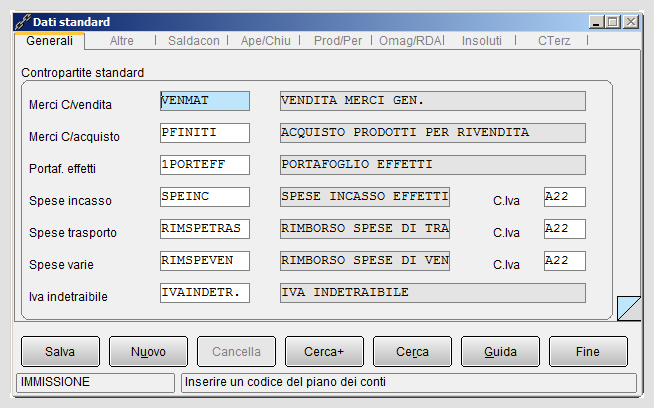Click the Iva indetraibile code field
Image resolution: width=654 pixels, height=408 pixels.
coord(205,293)
